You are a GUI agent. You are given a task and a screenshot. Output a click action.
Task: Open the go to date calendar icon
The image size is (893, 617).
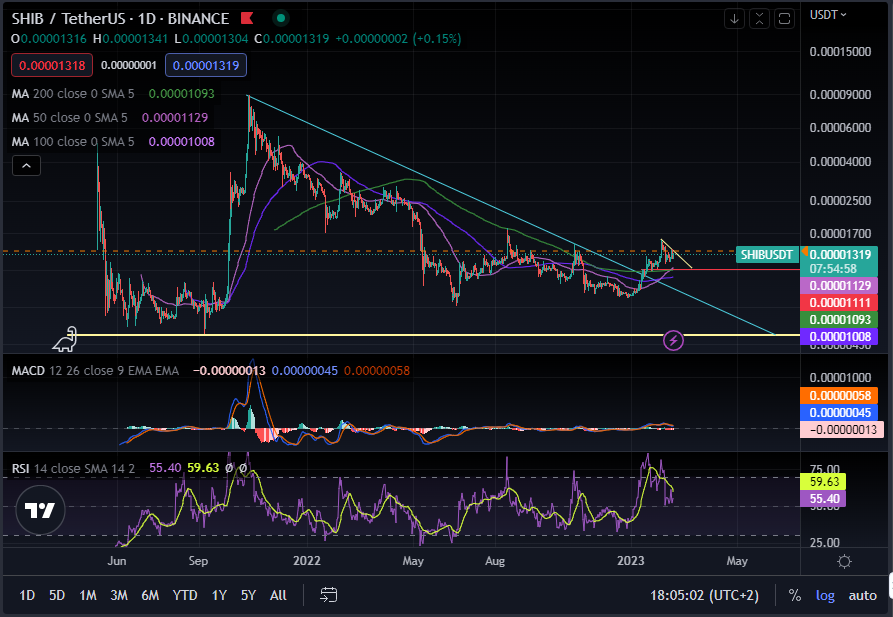click(329, 595)
